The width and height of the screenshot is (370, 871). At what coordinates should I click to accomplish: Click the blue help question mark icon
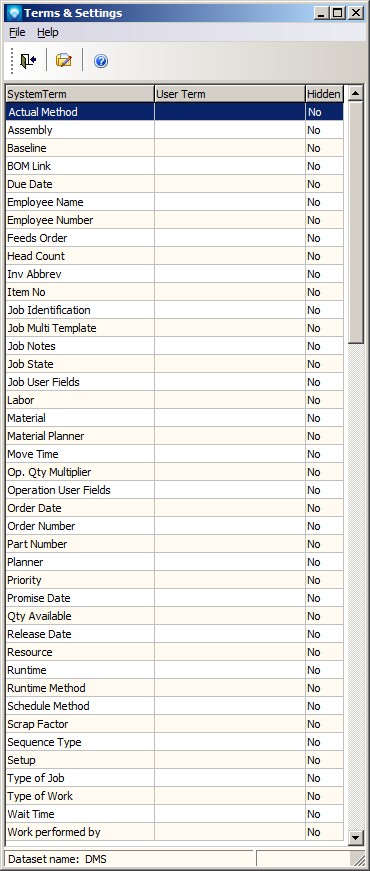(101, 61)
